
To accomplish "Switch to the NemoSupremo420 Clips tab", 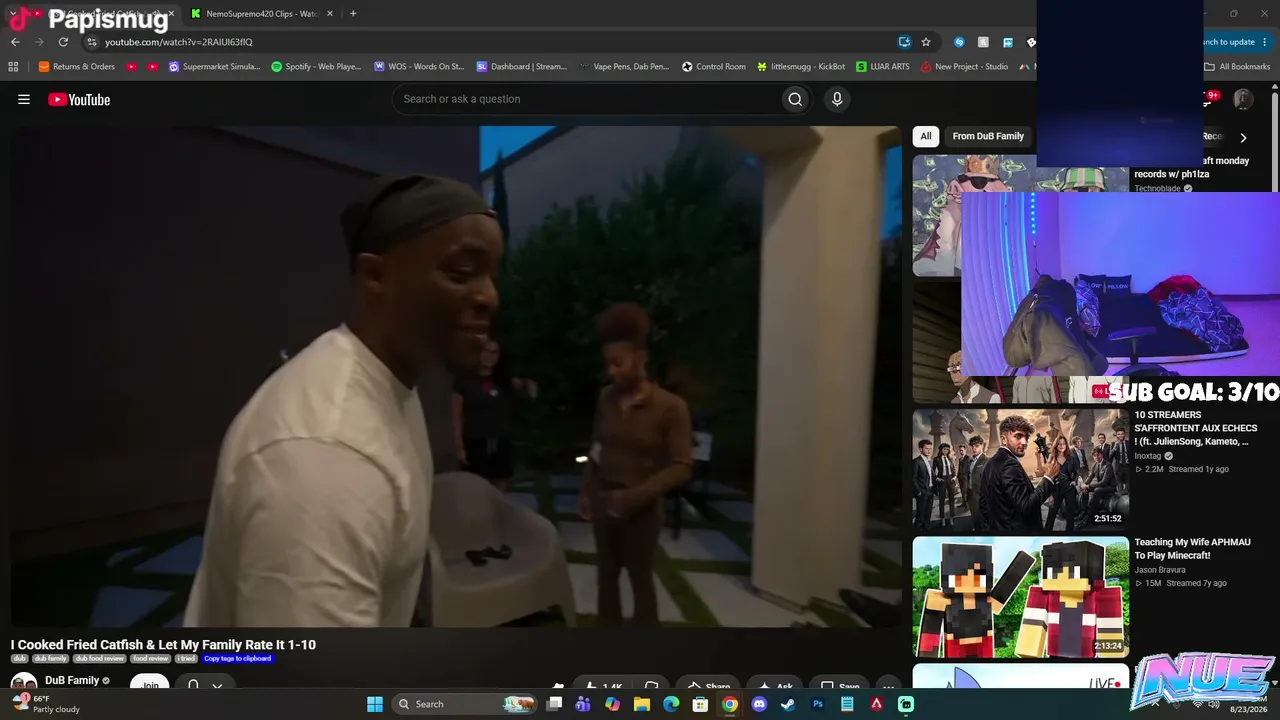I will (260, 14).
